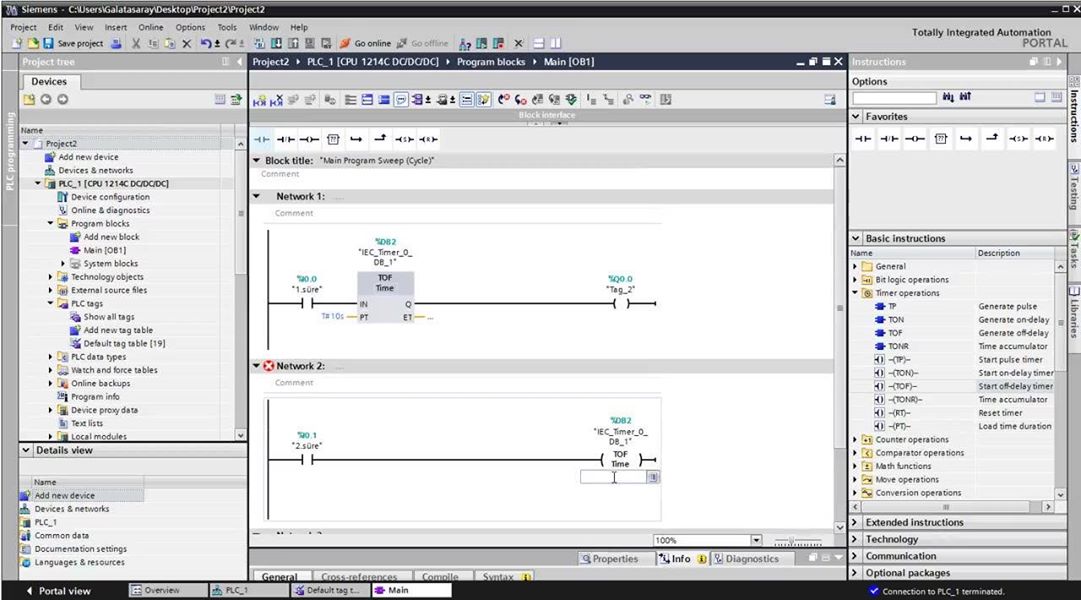Click the Delete network icon in editor toolbar

pos(276,100)
